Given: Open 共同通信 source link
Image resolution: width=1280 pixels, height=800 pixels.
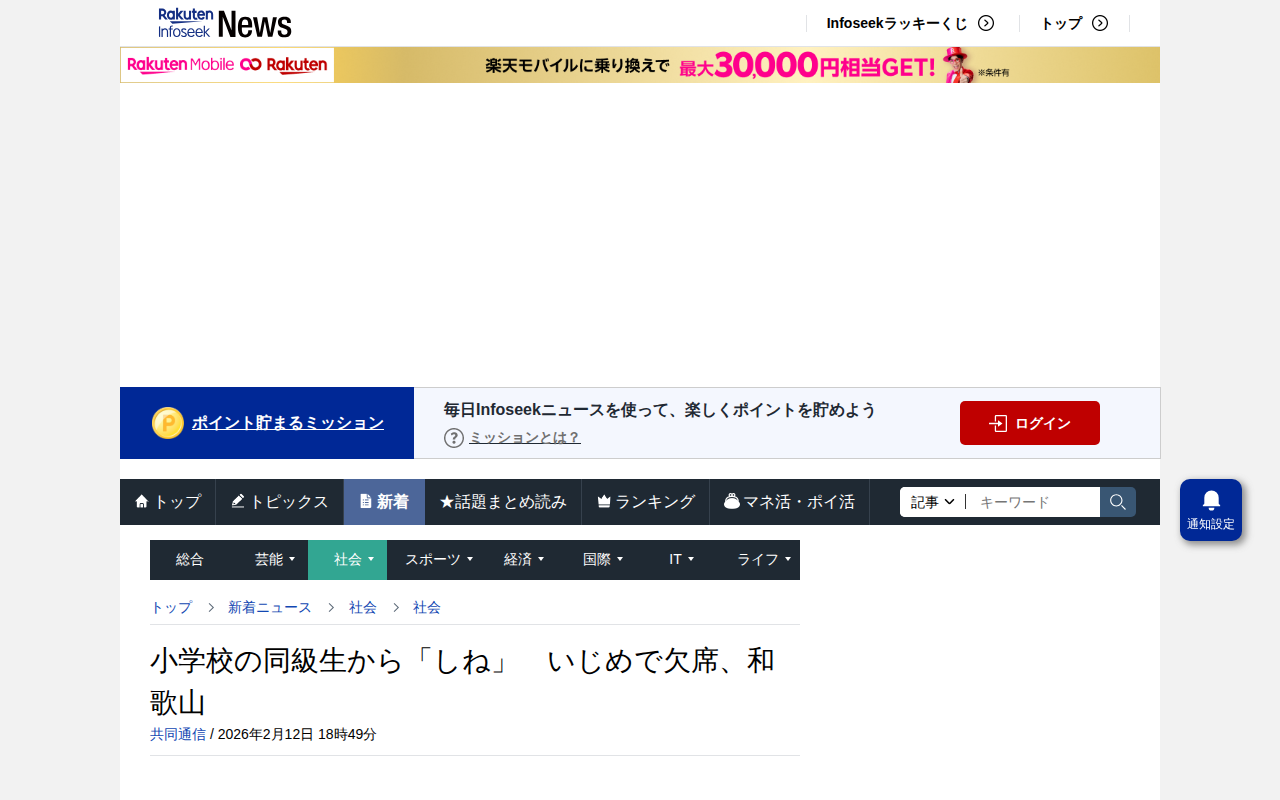Looking at the screenshot, I should [x=178, y=734].
